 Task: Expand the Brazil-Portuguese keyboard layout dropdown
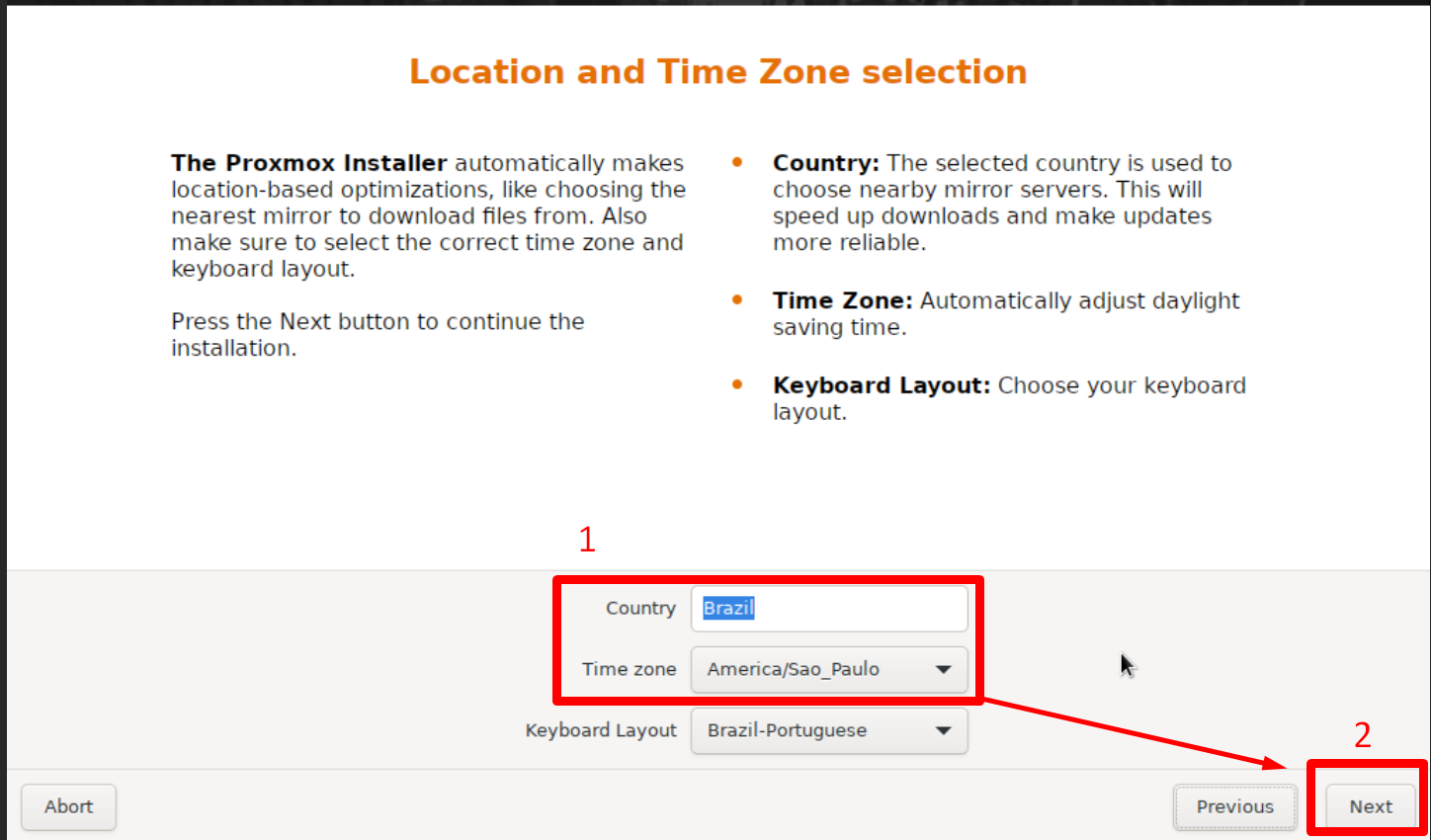point(829,731)
